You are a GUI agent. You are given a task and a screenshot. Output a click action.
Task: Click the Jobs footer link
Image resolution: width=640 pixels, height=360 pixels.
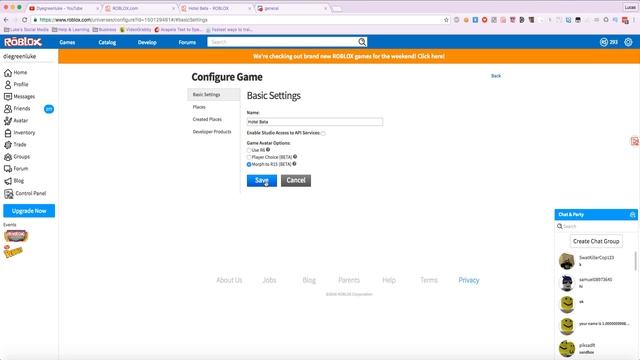(x=269, y=280)
